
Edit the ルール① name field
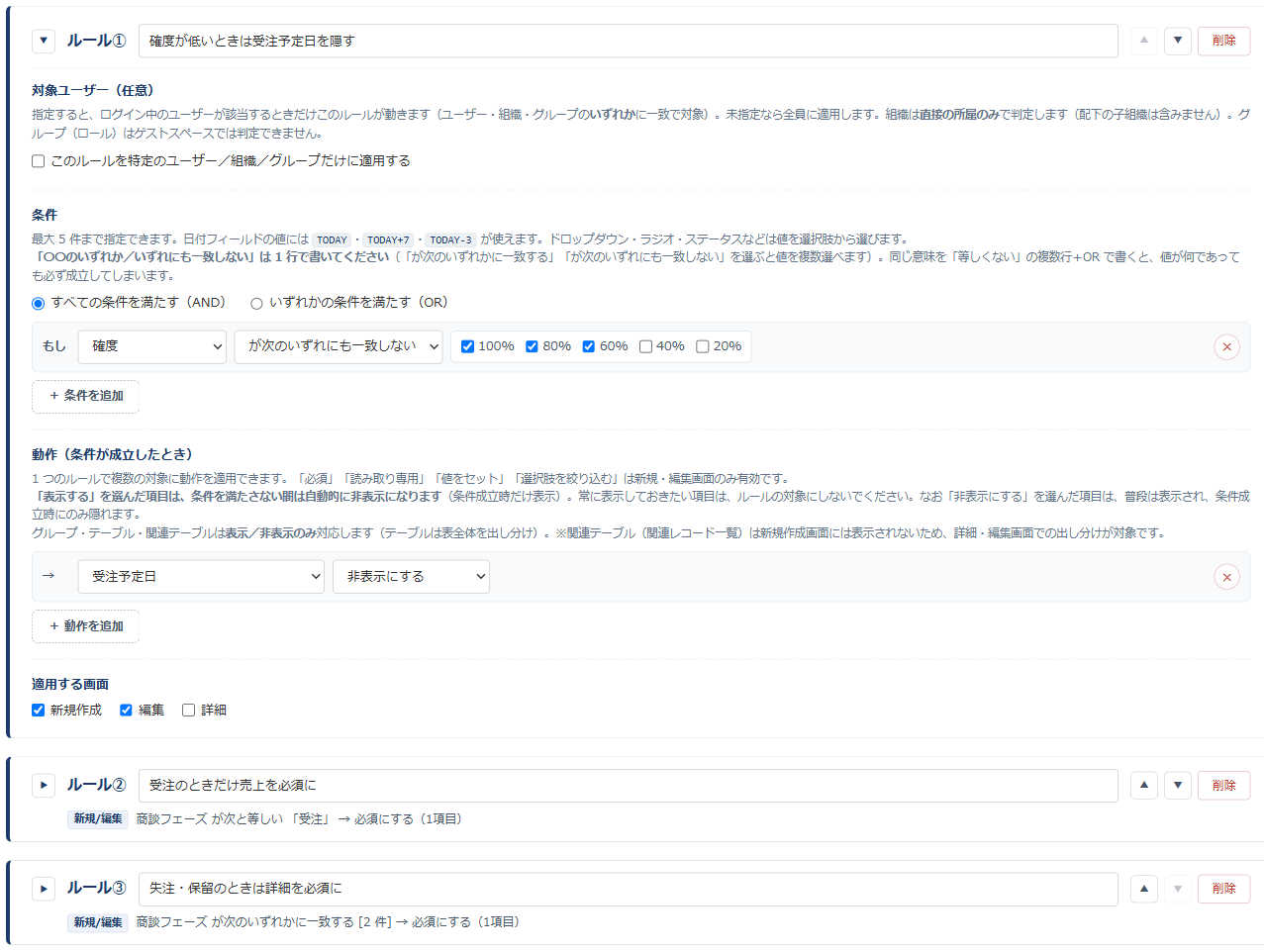click(629, 41)
